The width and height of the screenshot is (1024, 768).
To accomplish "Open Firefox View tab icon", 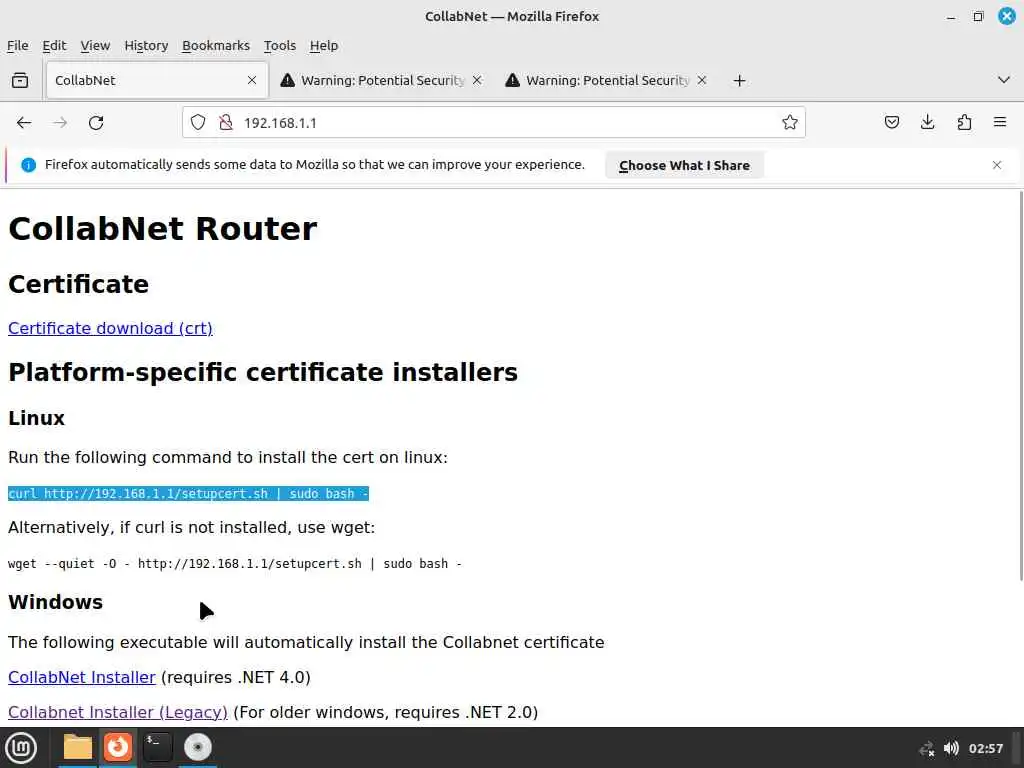I will click(x=20, y=80).
